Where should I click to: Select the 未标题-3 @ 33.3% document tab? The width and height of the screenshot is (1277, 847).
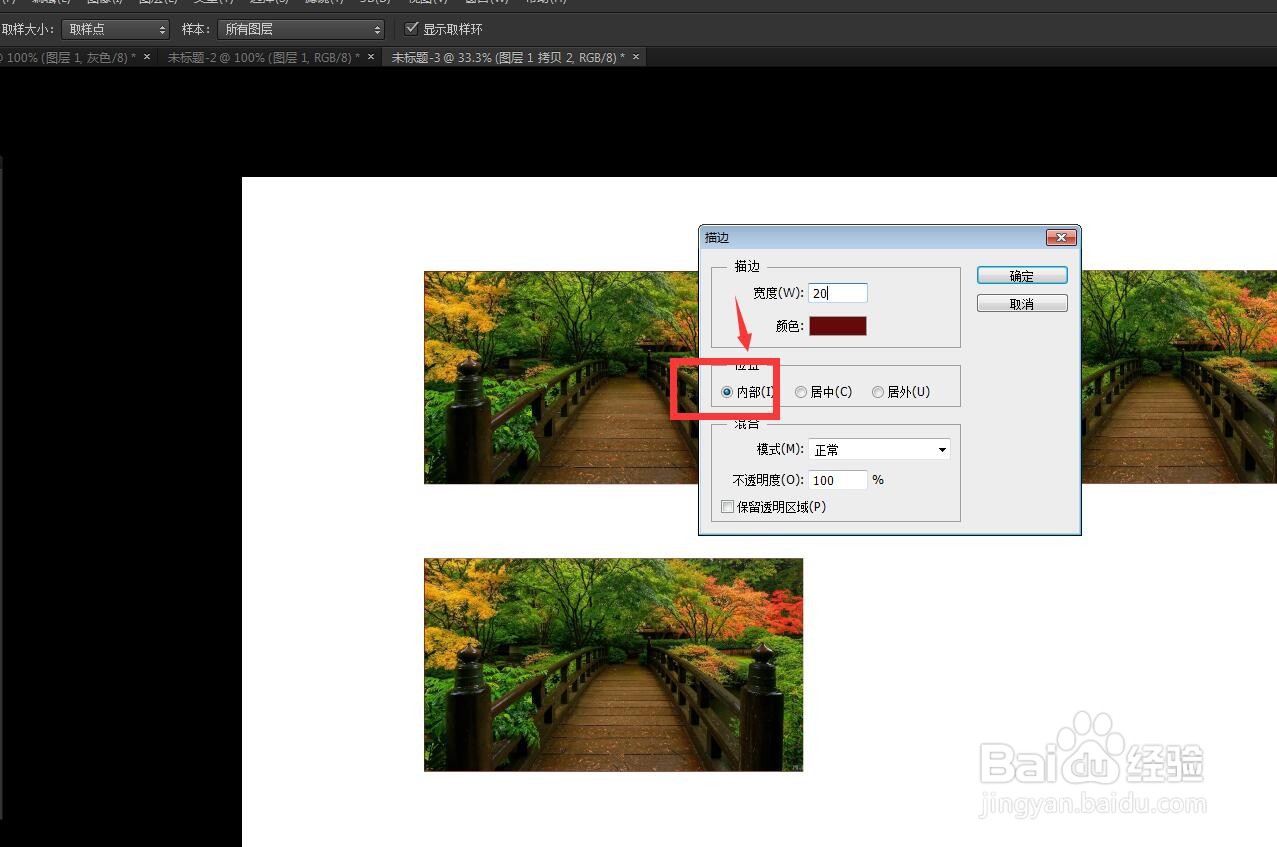pyautogui.click(x=508, y=58)
